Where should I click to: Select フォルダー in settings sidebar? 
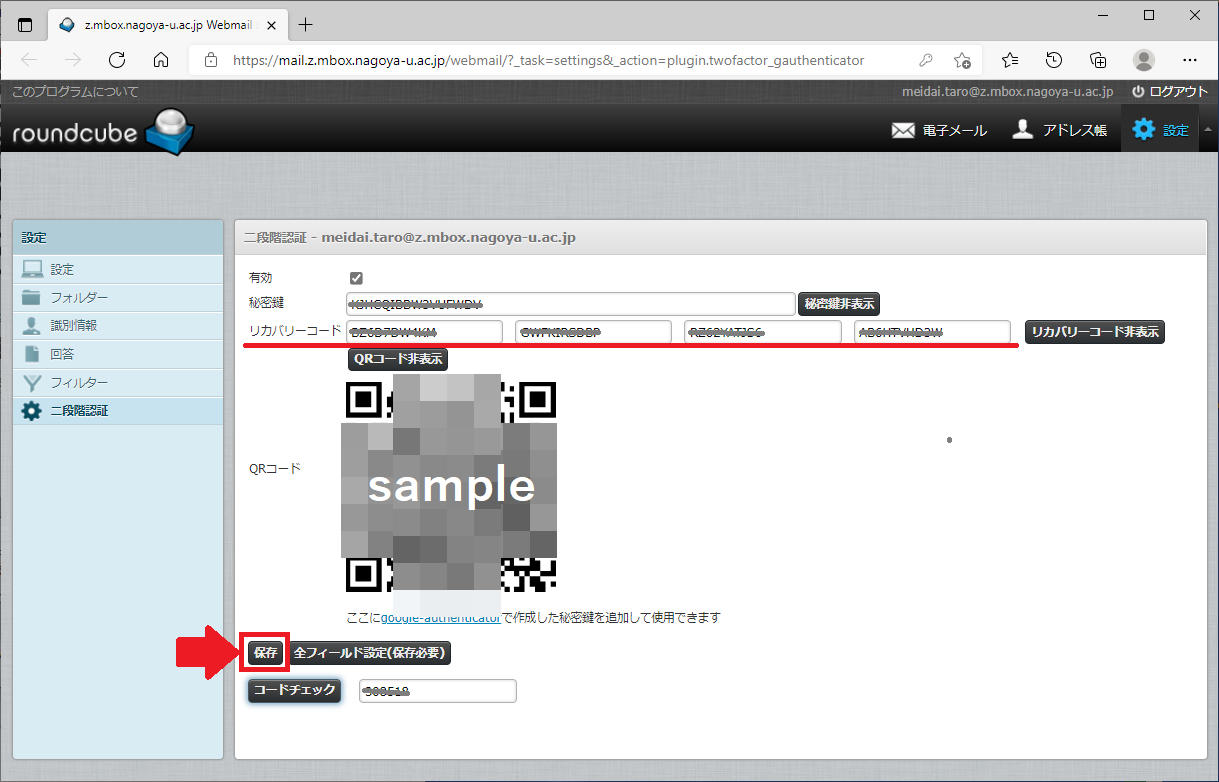click(x=79, y=298)
